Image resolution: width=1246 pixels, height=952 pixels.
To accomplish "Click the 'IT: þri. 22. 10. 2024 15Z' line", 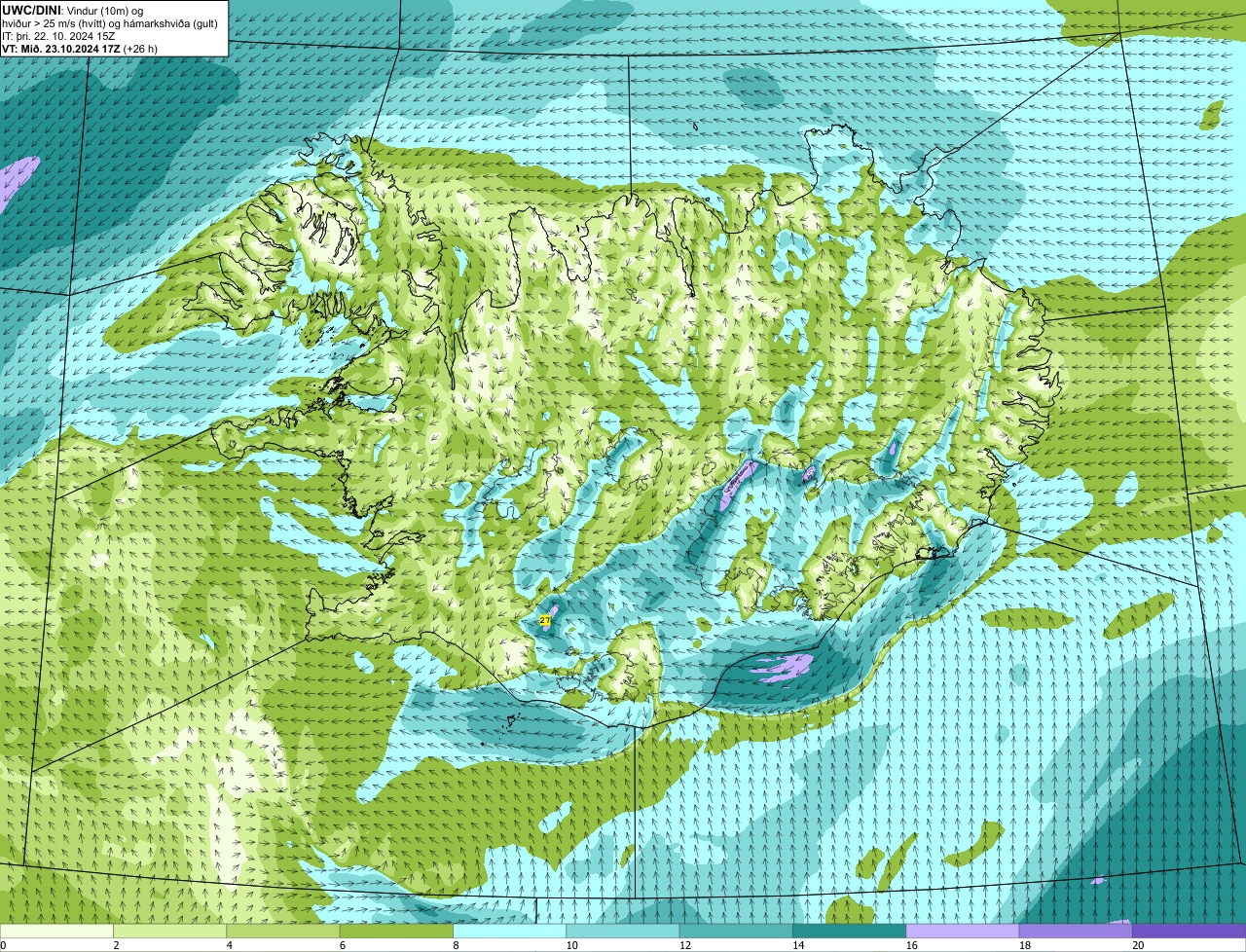I will [60, 35].
